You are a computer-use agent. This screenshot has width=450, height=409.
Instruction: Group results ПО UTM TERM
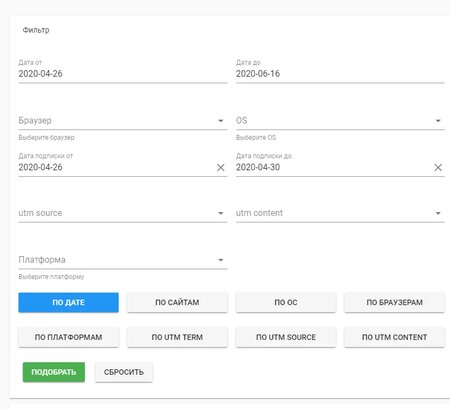[177, 337]
